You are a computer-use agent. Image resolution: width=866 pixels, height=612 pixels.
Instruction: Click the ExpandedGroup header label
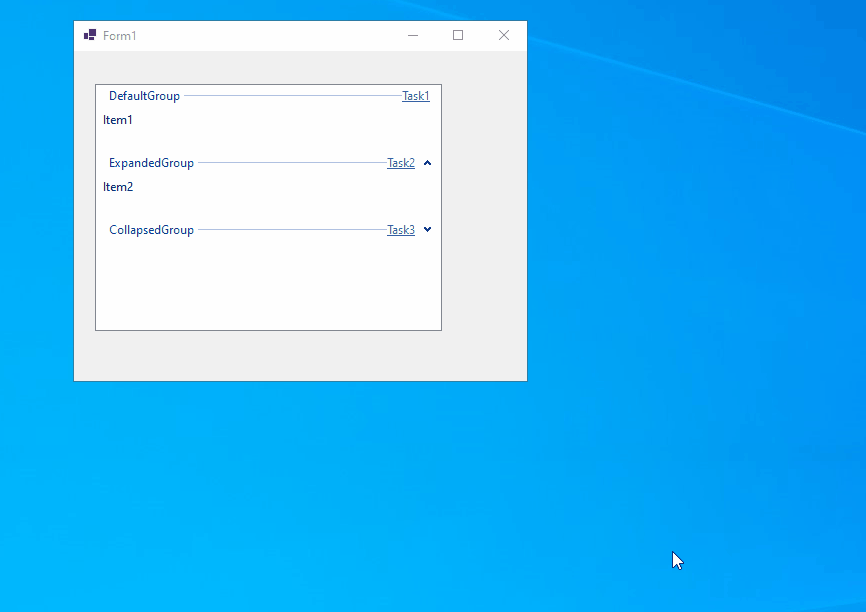(x=151, y=162)
